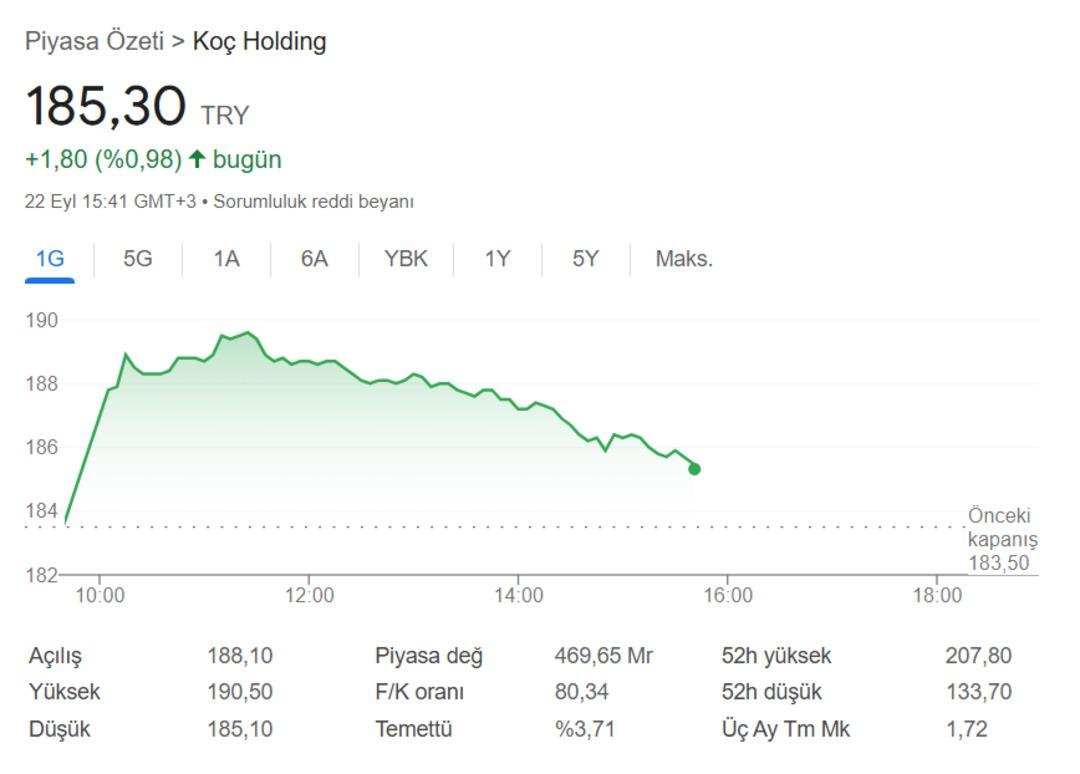
Task: Click the Önceki kapanış 183,50 label
Action: click(x=1002, y=539)
